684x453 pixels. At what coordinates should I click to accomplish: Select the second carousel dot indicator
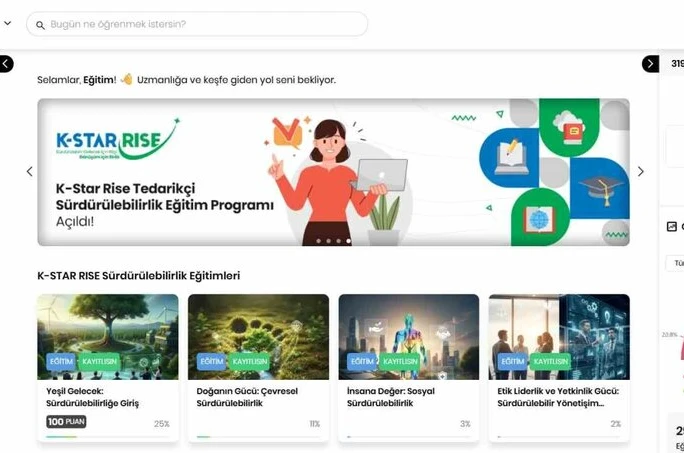pos(328,241)
